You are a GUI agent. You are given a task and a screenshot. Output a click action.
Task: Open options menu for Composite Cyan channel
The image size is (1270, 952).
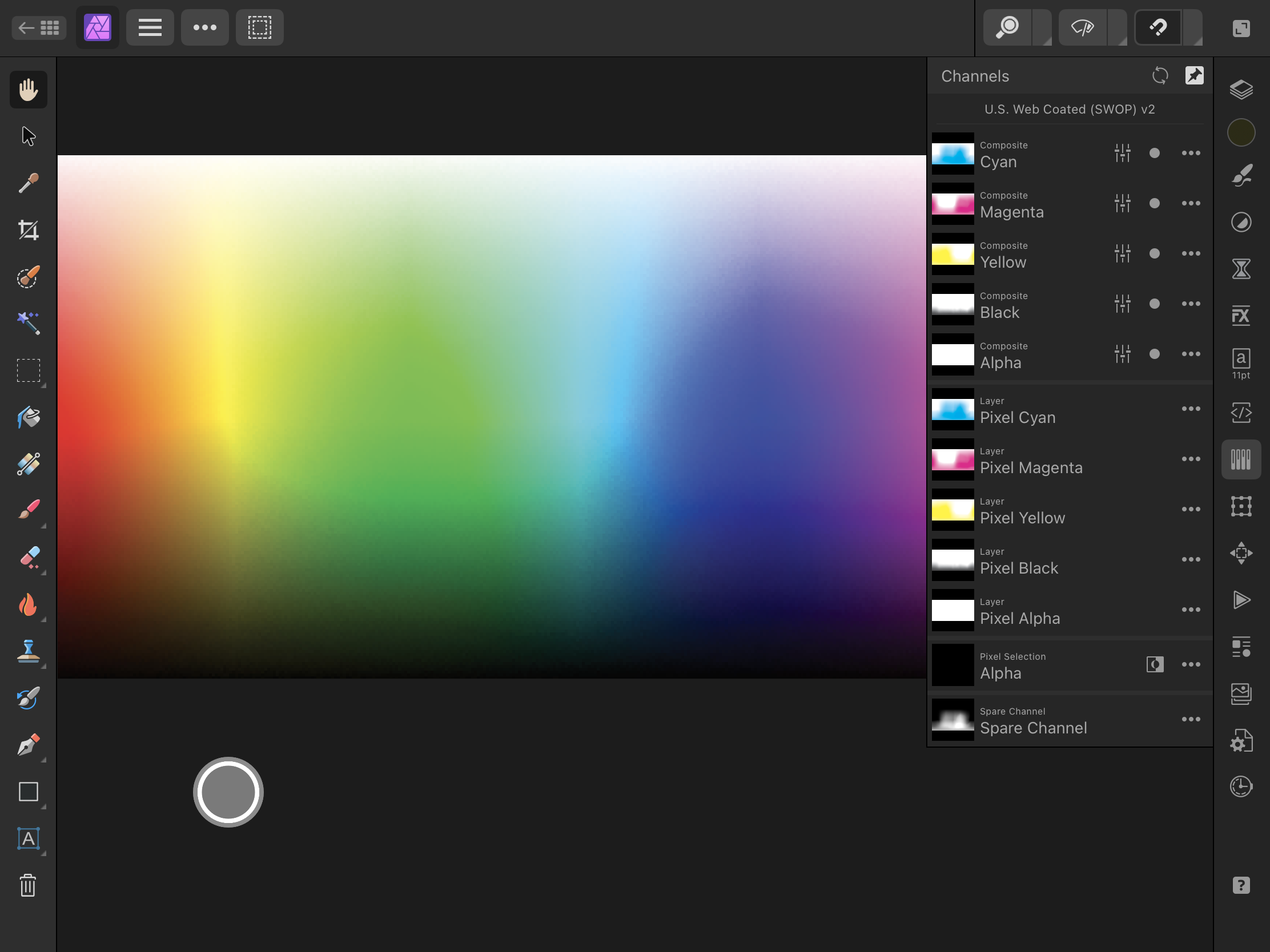(1191, 153)
